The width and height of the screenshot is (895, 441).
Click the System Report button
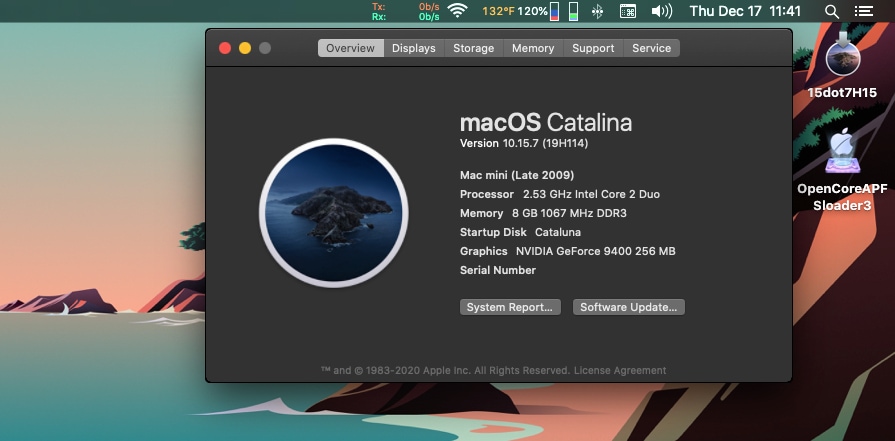coord(510,307)
